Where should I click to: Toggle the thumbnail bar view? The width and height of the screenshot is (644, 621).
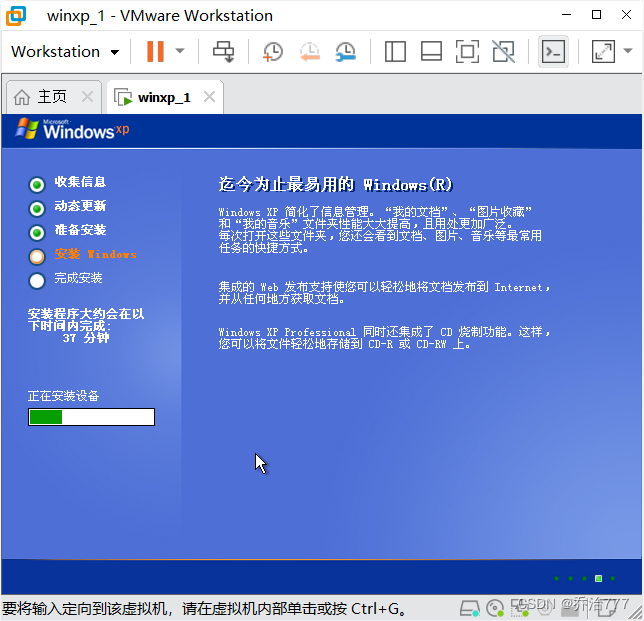(x=431, y=52)
